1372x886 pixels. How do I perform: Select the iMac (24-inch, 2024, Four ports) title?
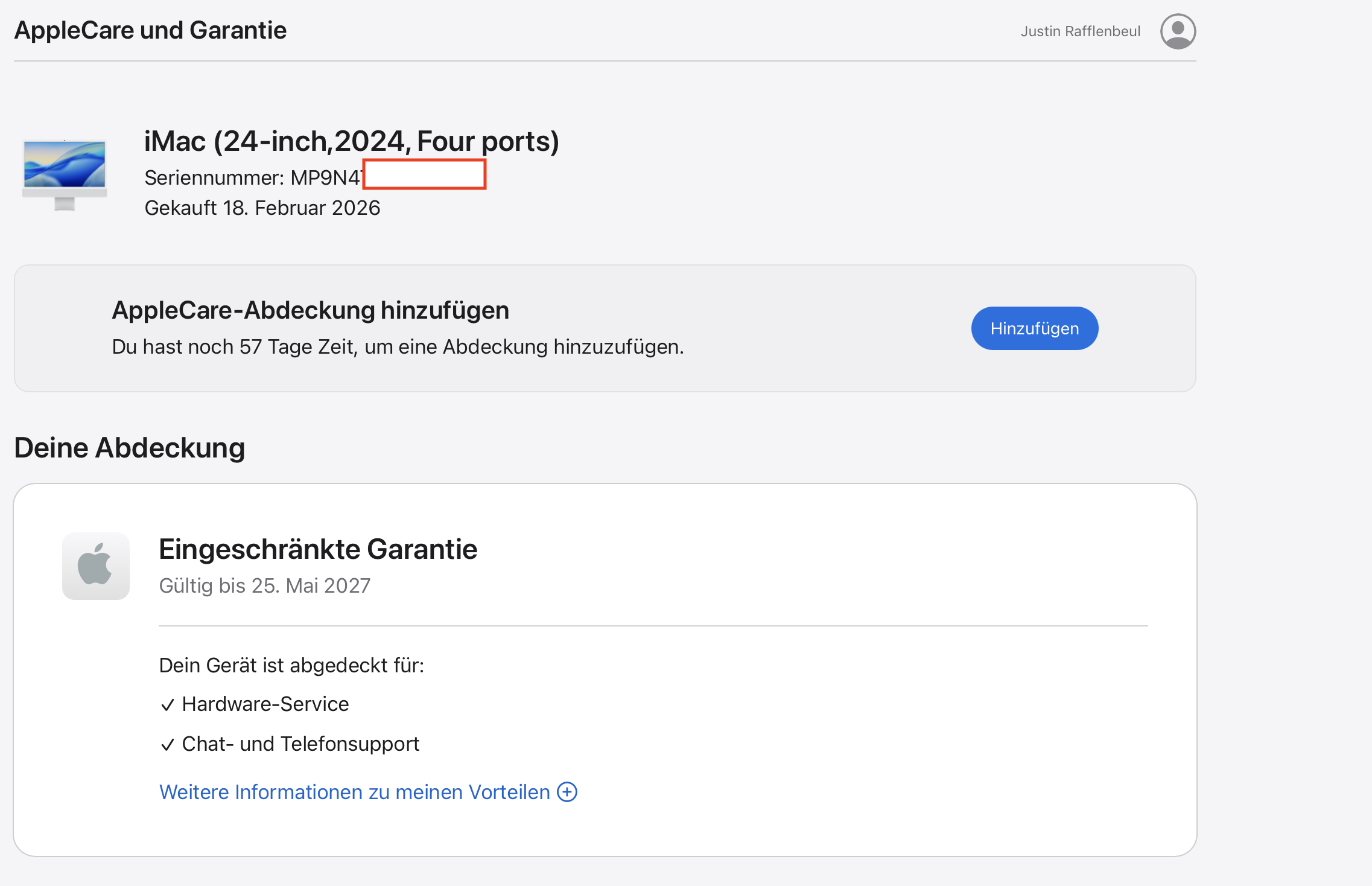(352, 141)
